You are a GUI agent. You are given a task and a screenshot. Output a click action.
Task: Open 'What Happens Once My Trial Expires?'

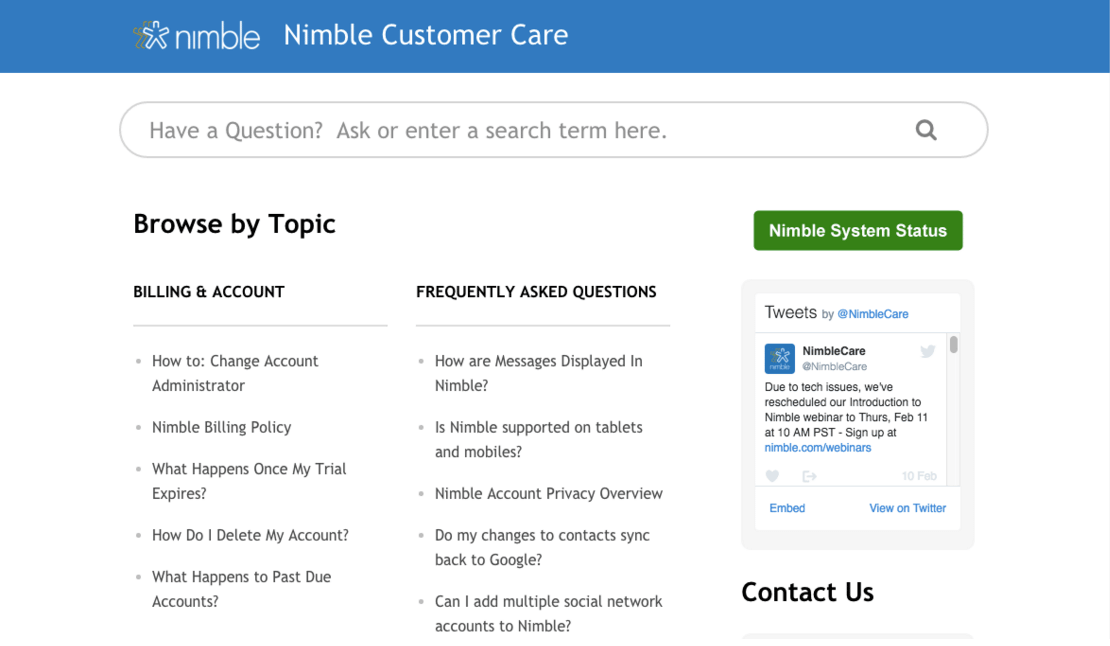[249, 481]
